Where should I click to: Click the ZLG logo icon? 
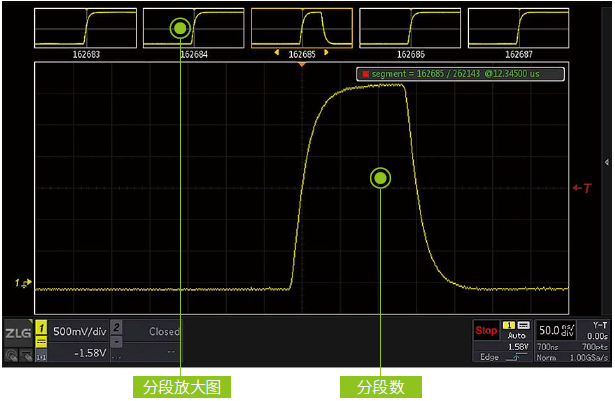click(x=17, y=332)
